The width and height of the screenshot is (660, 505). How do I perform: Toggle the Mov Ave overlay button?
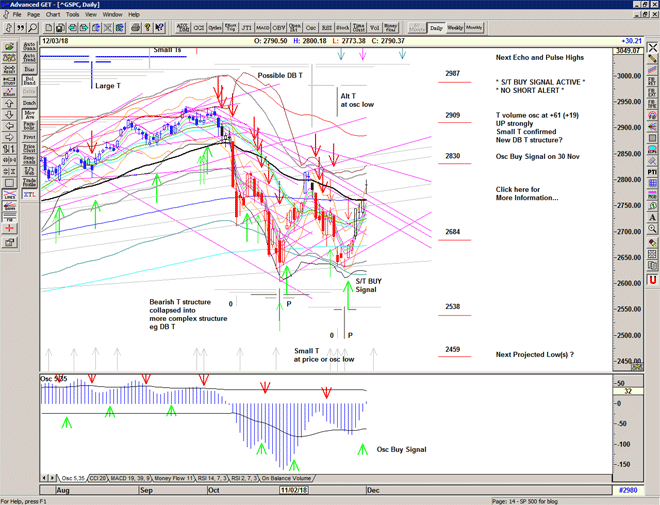[x=28, y=116]
